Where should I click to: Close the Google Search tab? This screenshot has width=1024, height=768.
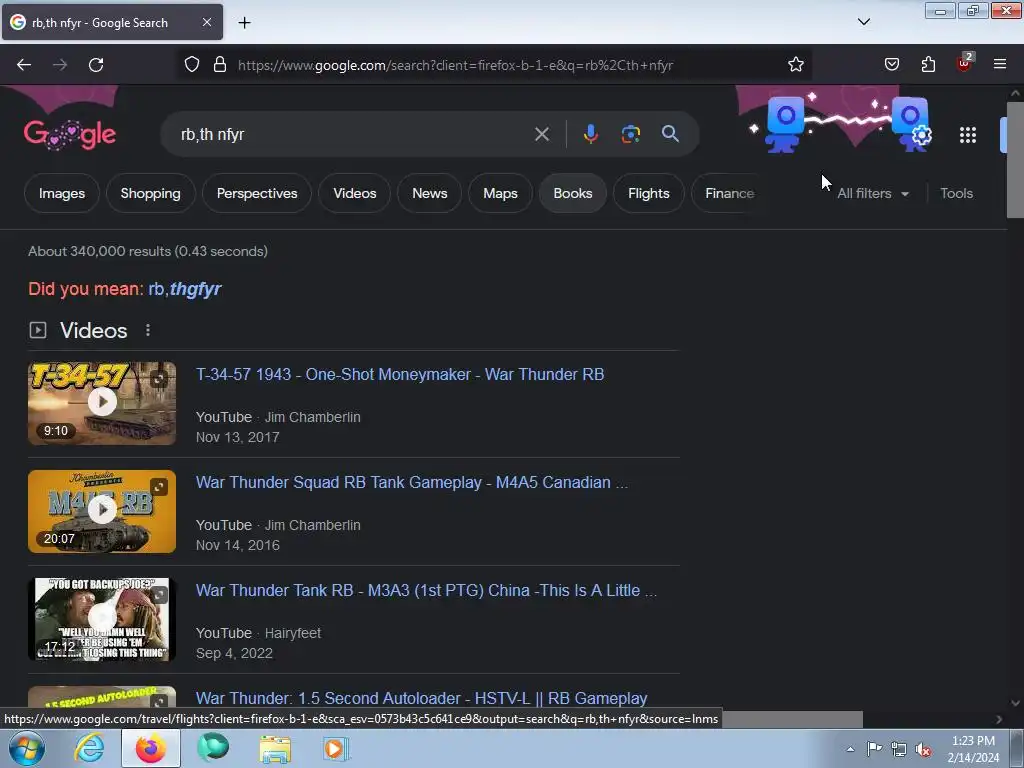click(x=206, y=22)
